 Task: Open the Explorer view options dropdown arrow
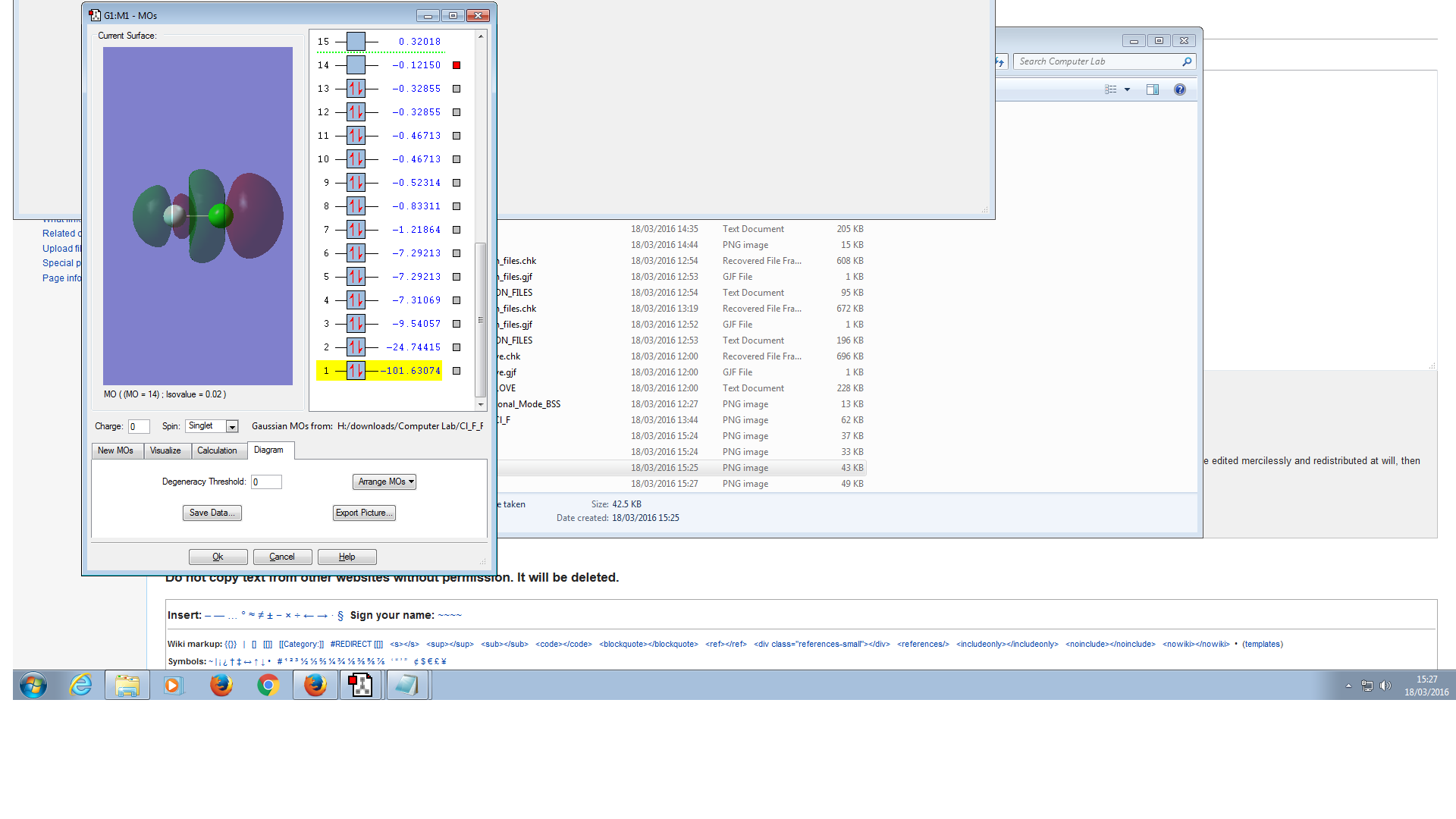(1127, 89)
